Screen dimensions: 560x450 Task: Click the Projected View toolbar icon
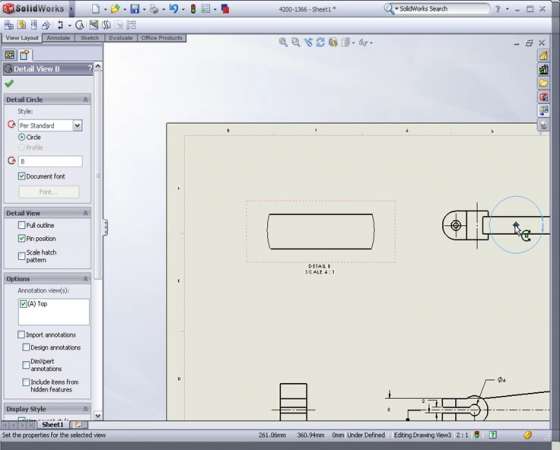tap(34, 25)
